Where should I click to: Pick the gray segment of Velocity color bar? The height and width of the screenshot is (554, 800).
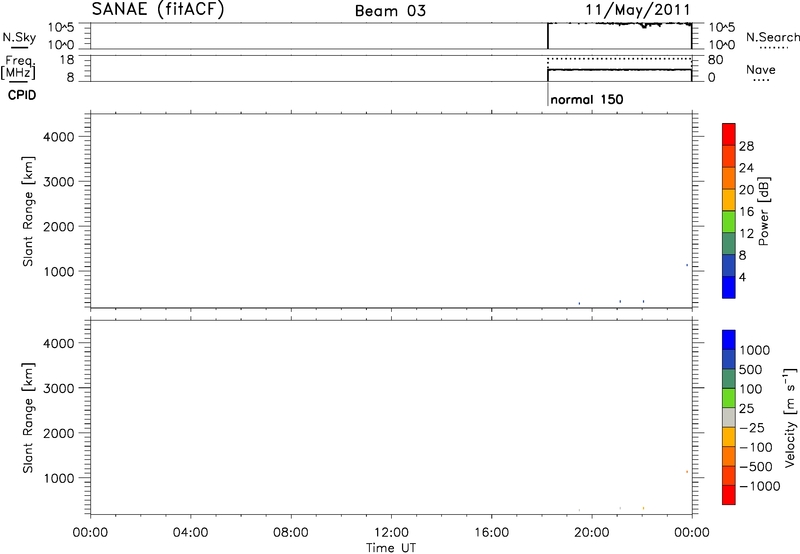pyautogui.click(x=729, y=418)
